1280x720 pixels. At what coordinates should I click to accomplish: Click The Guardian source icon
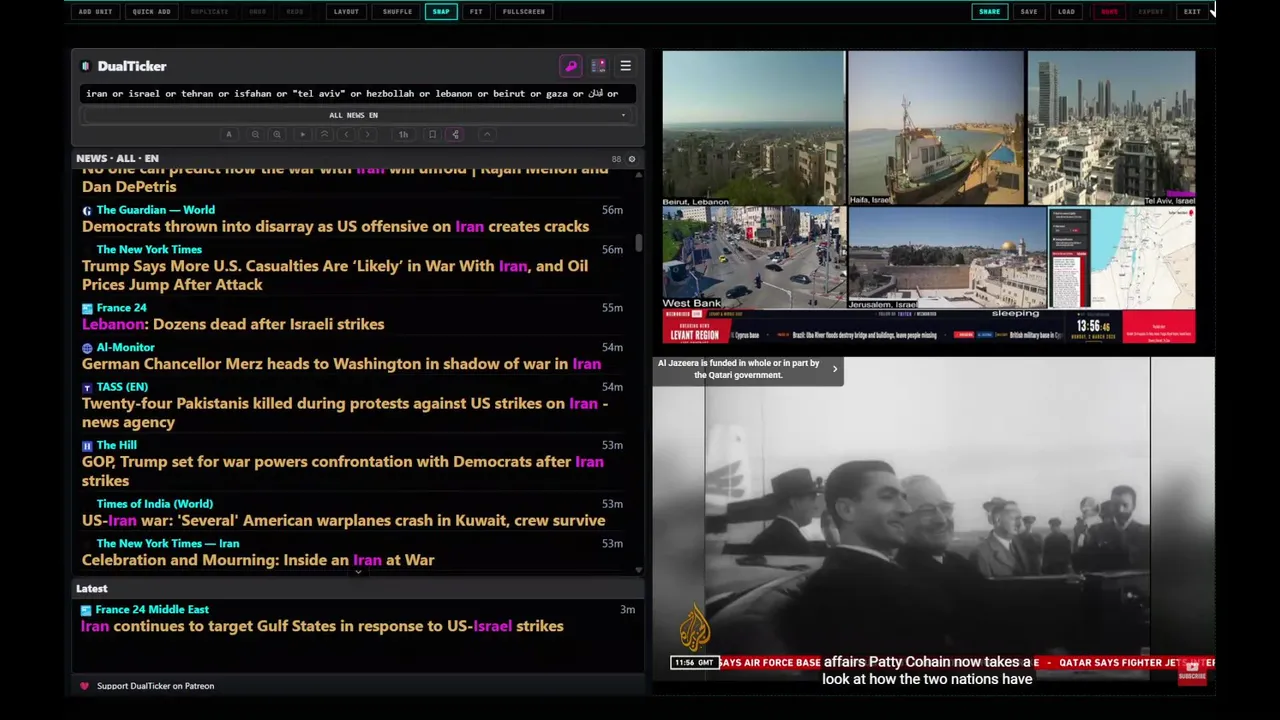(x=87, y=211)
